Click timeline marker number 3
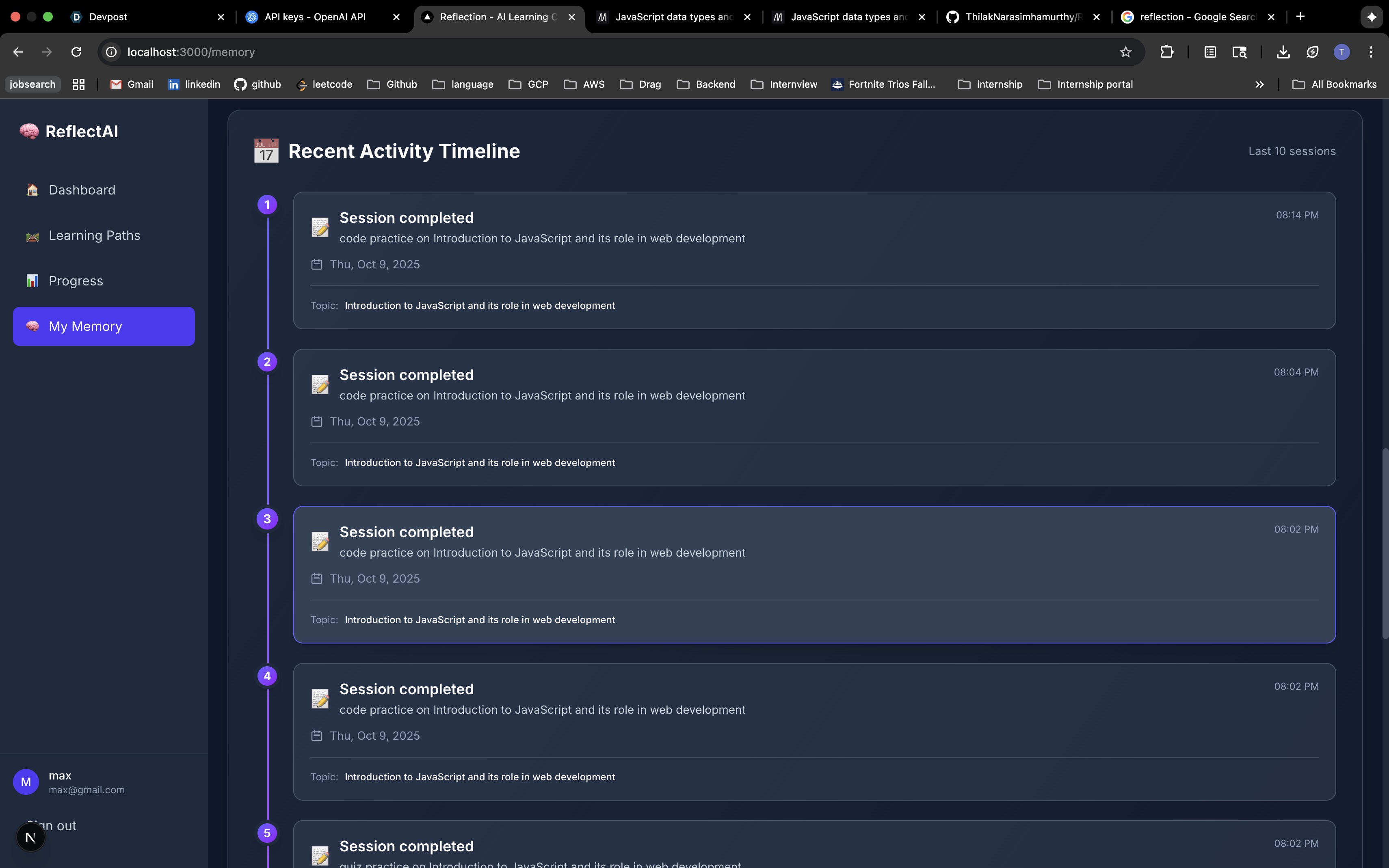 [x=267, y=519]
